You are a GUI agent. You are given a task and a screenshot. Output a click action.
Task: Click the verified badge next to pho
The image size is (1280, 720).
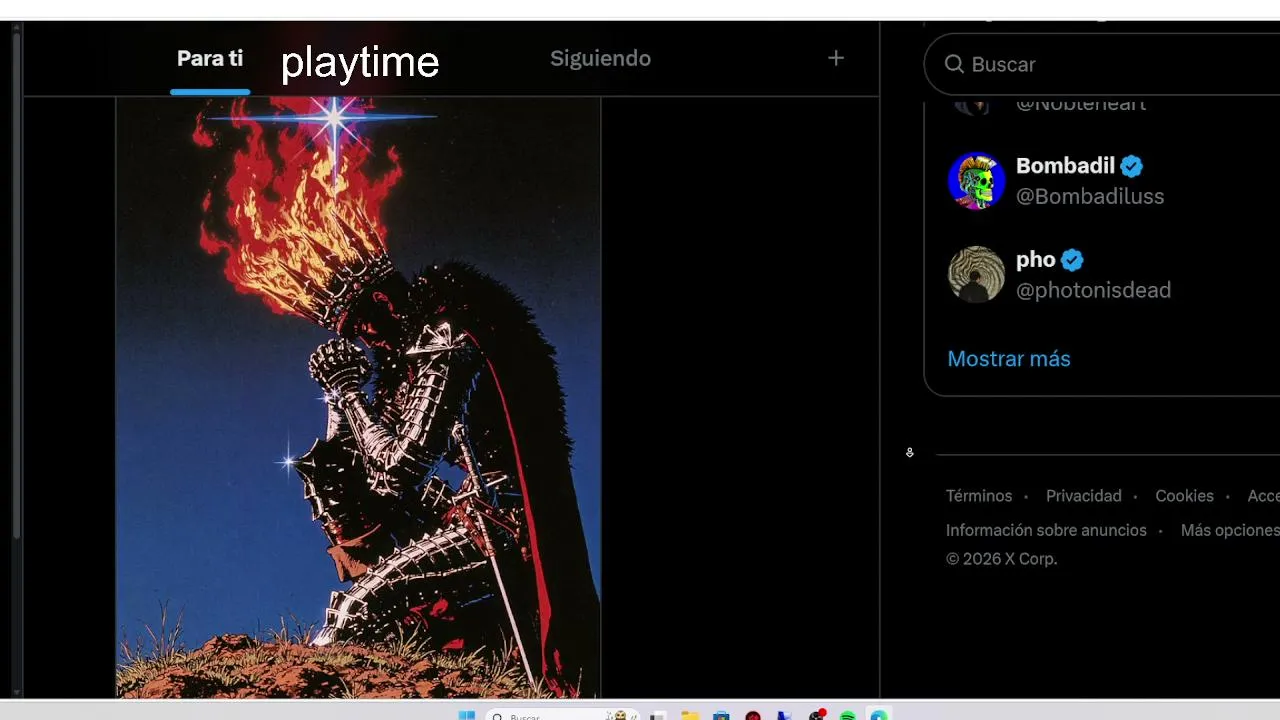point(1072,260)
